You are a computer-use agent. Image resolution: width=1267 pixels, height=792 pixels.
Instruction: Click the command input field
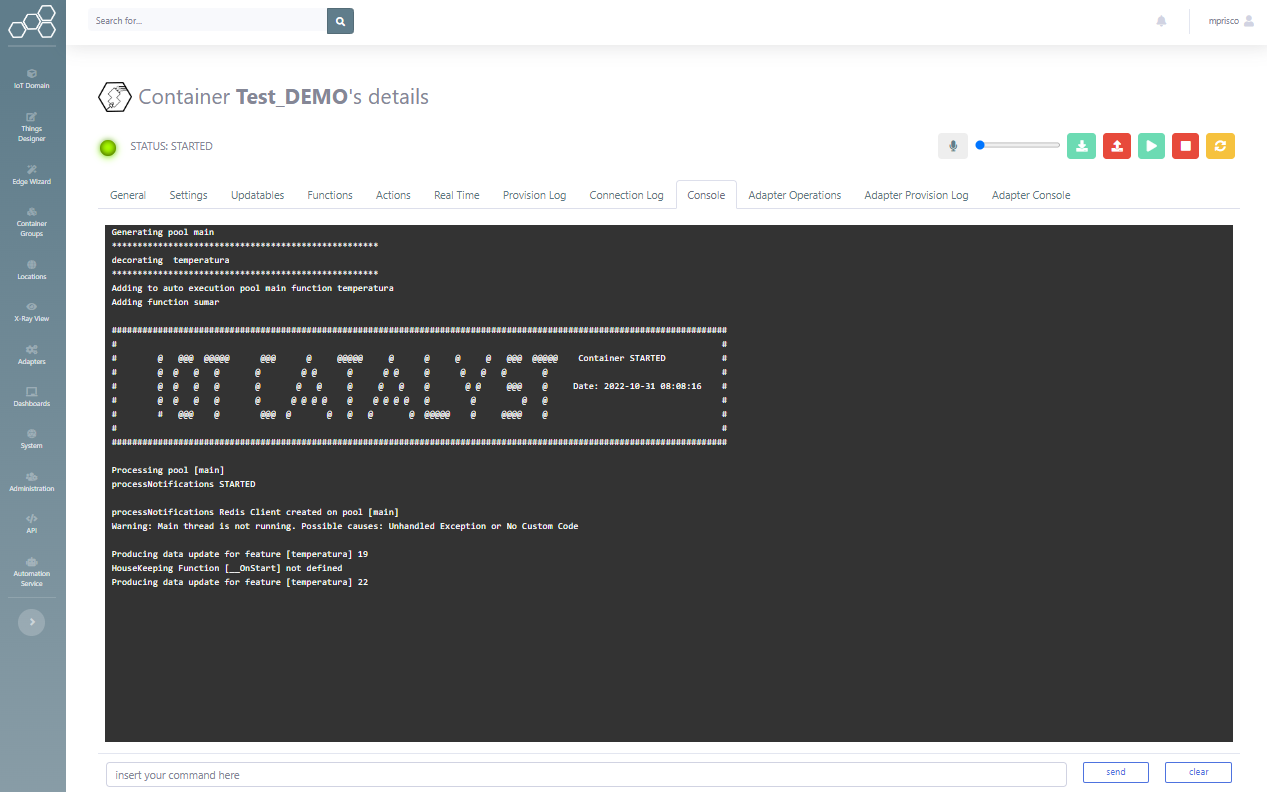point(586,775)
